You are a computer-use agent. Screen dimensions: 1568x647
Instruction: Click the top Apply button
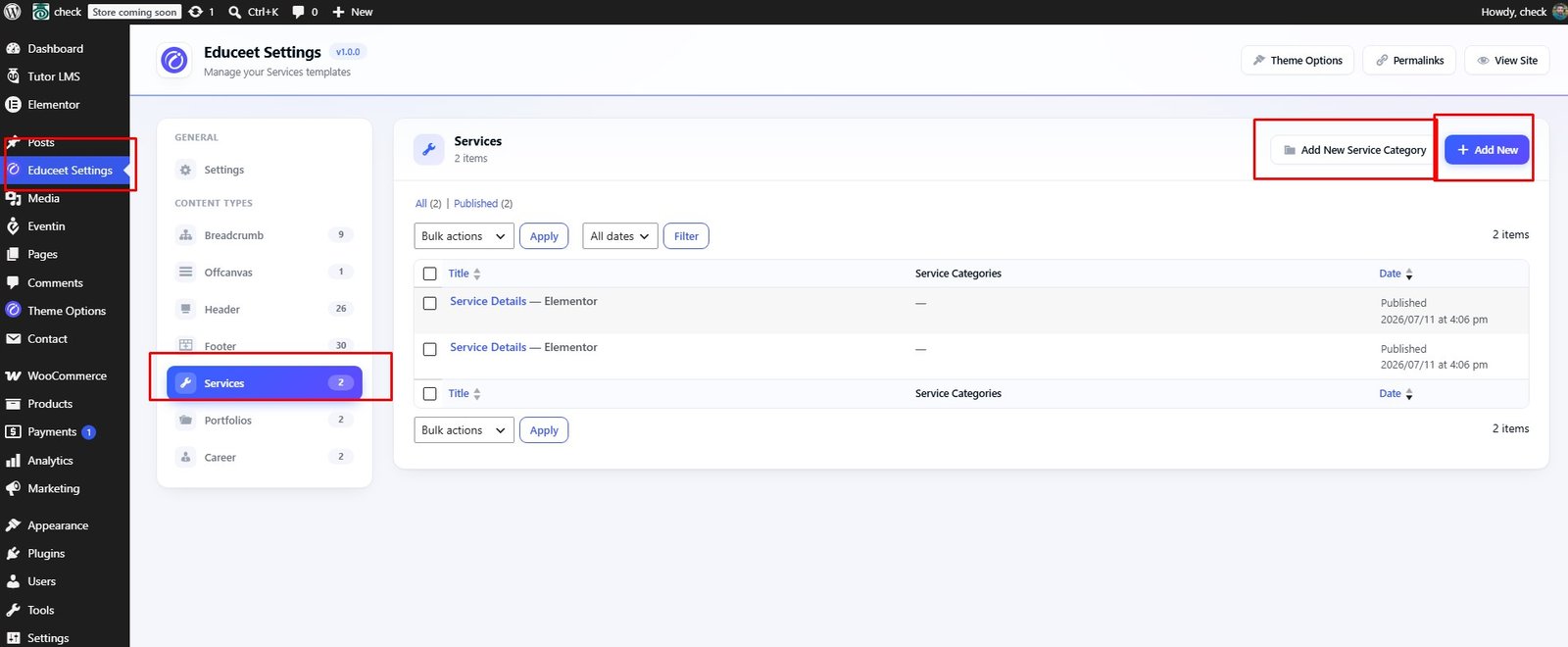pyautogui.click(x=544, y=236)
